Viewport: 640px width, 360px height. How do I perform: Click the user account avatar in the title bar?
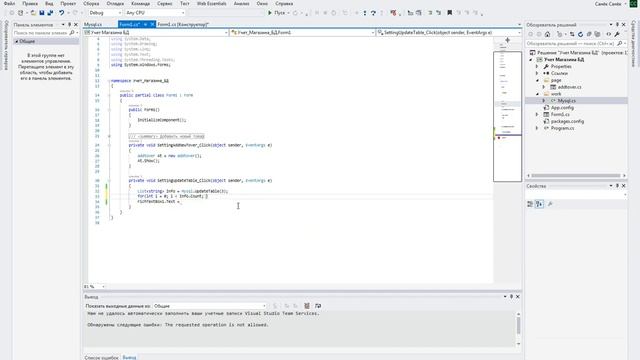tap(633, 4)
